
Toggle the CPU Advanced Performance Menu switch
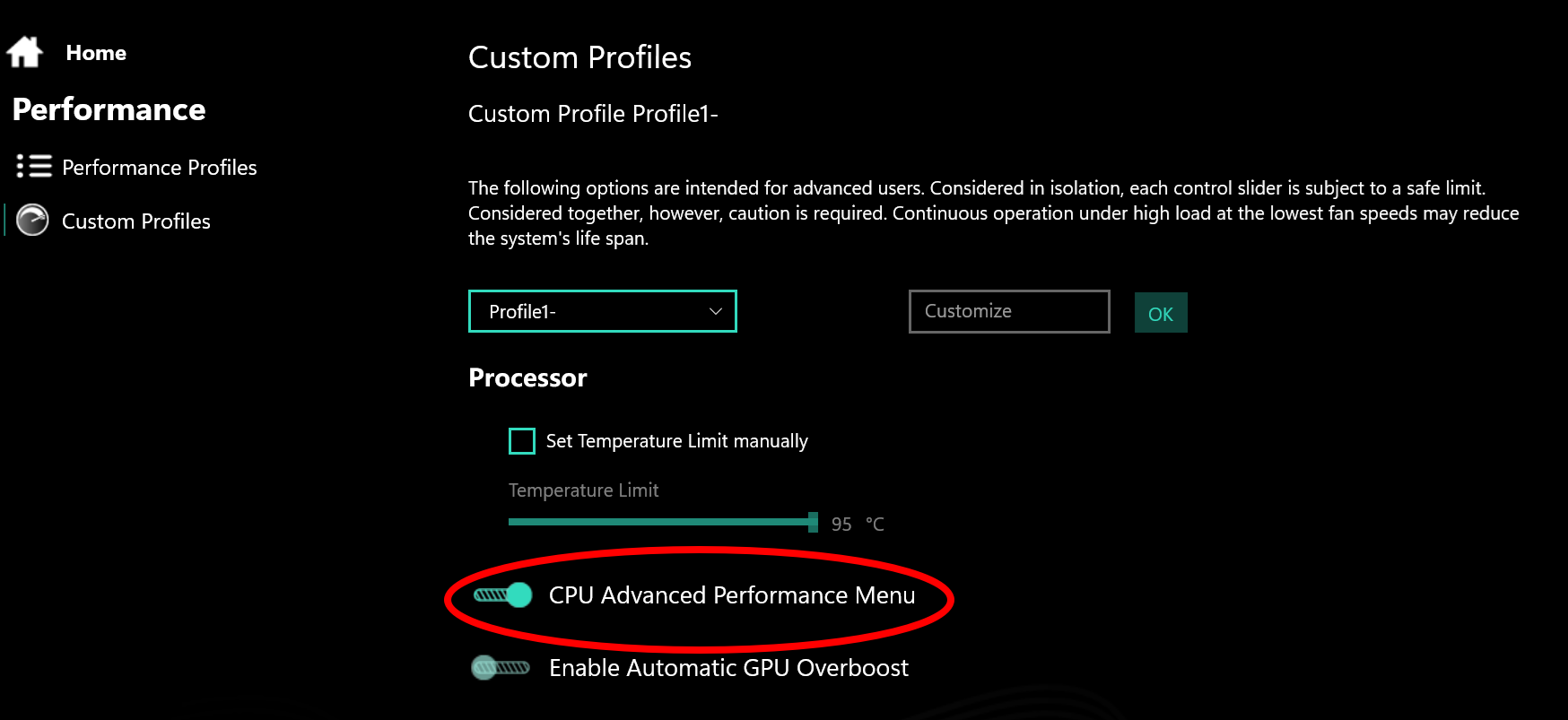pos(502,595)
